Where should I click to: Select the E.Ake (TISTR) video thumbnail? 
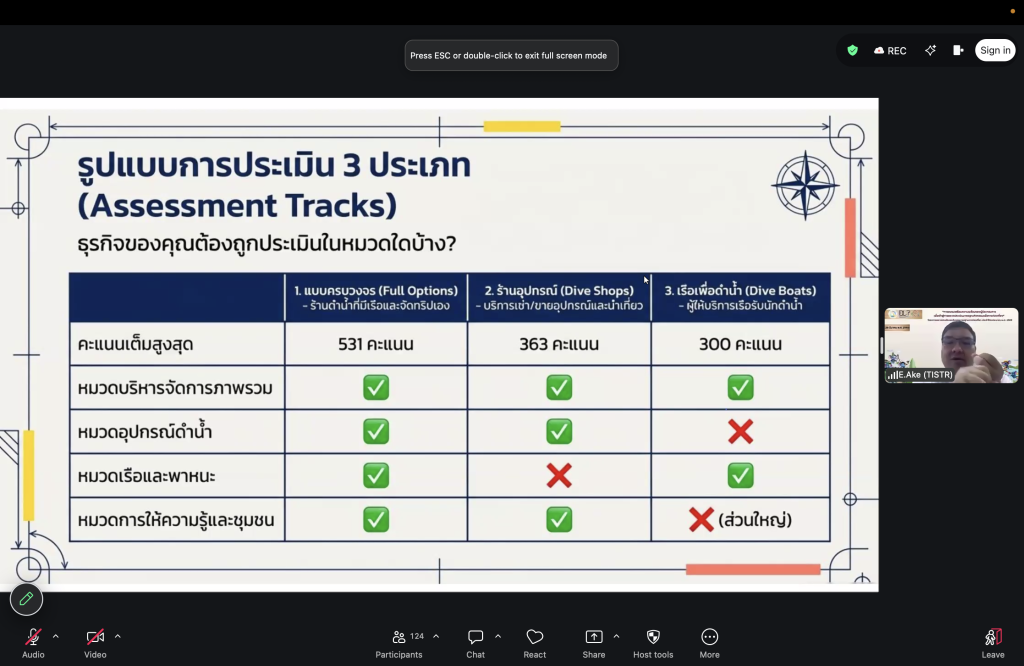950,345
